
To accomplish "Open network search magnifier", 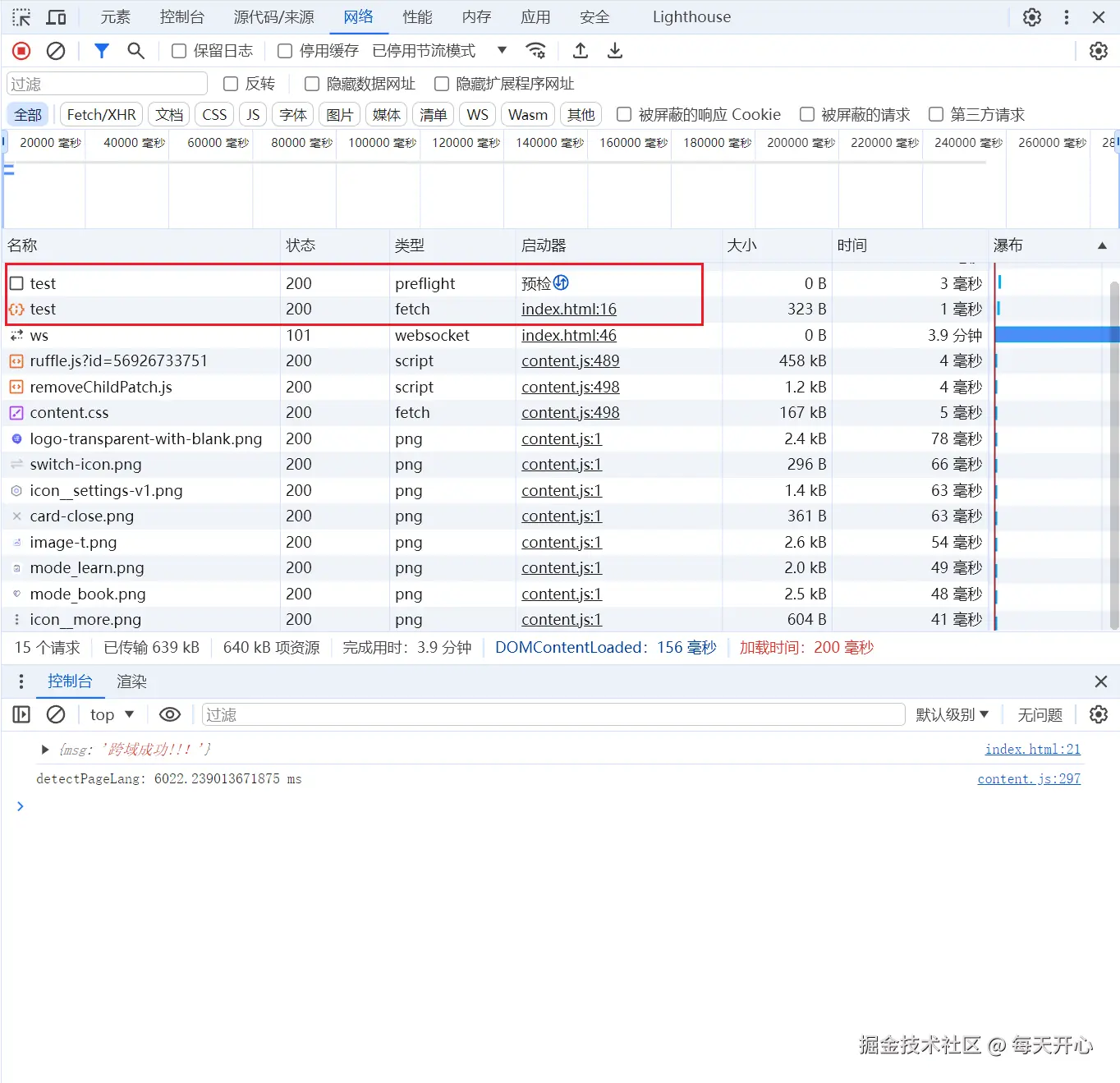I will pos(136,51).
